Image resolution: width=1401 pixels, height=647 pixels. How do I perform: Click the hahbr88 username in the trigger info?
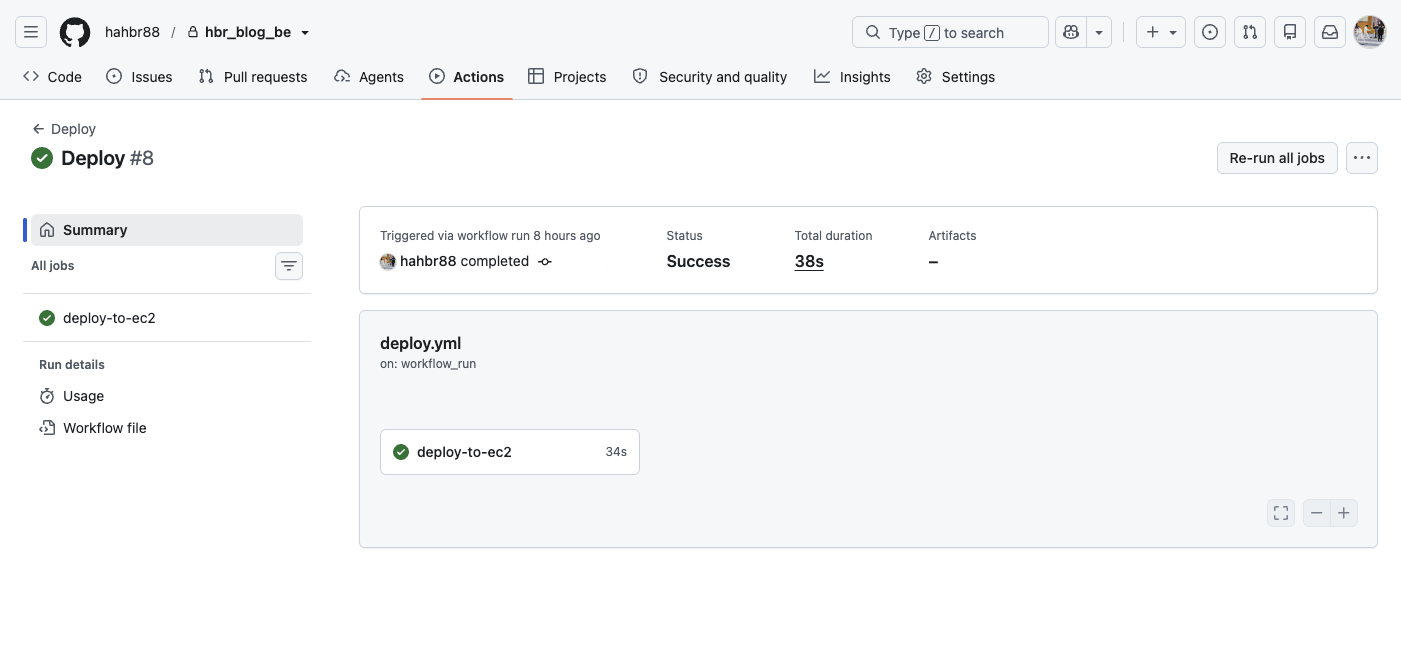pyautogui.click(x=428, y=261)
